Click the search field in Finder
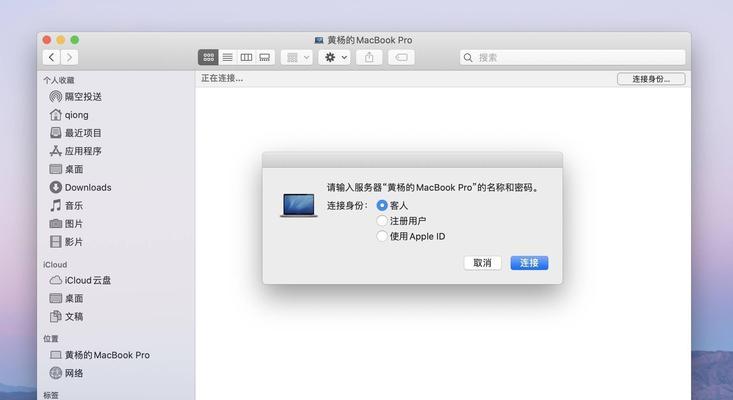Screen dimensions: 733x400 (573, 57)
